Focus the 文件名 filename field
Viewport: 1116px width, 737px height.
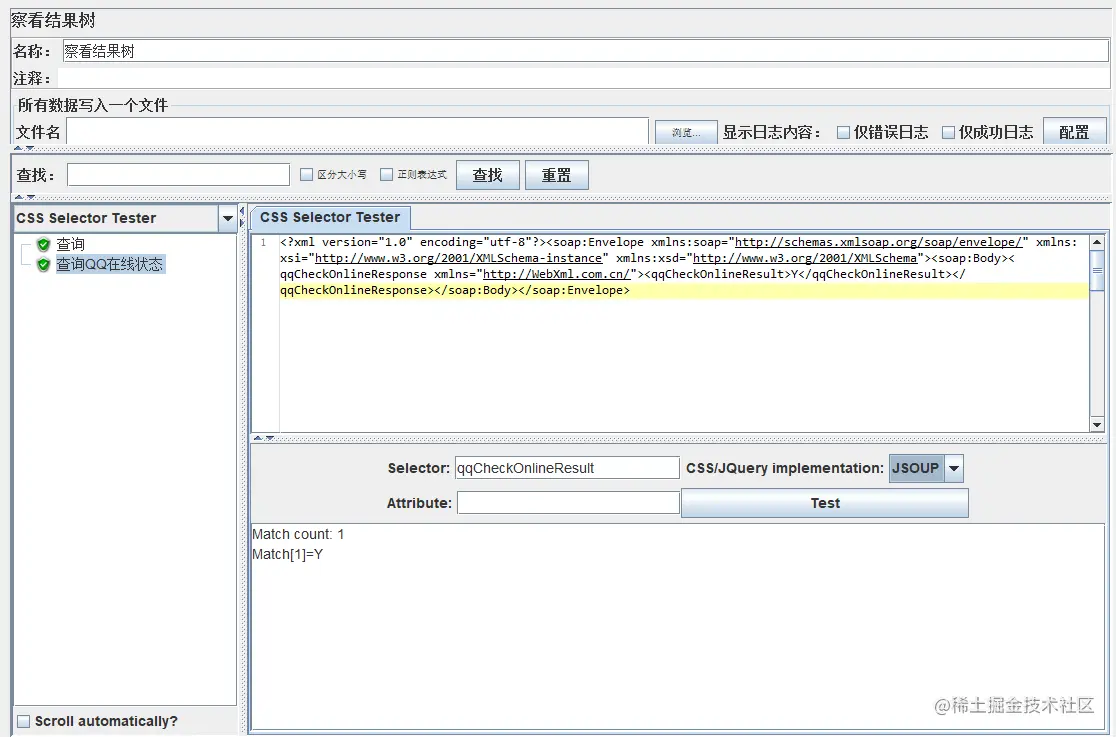pos(357,132)
